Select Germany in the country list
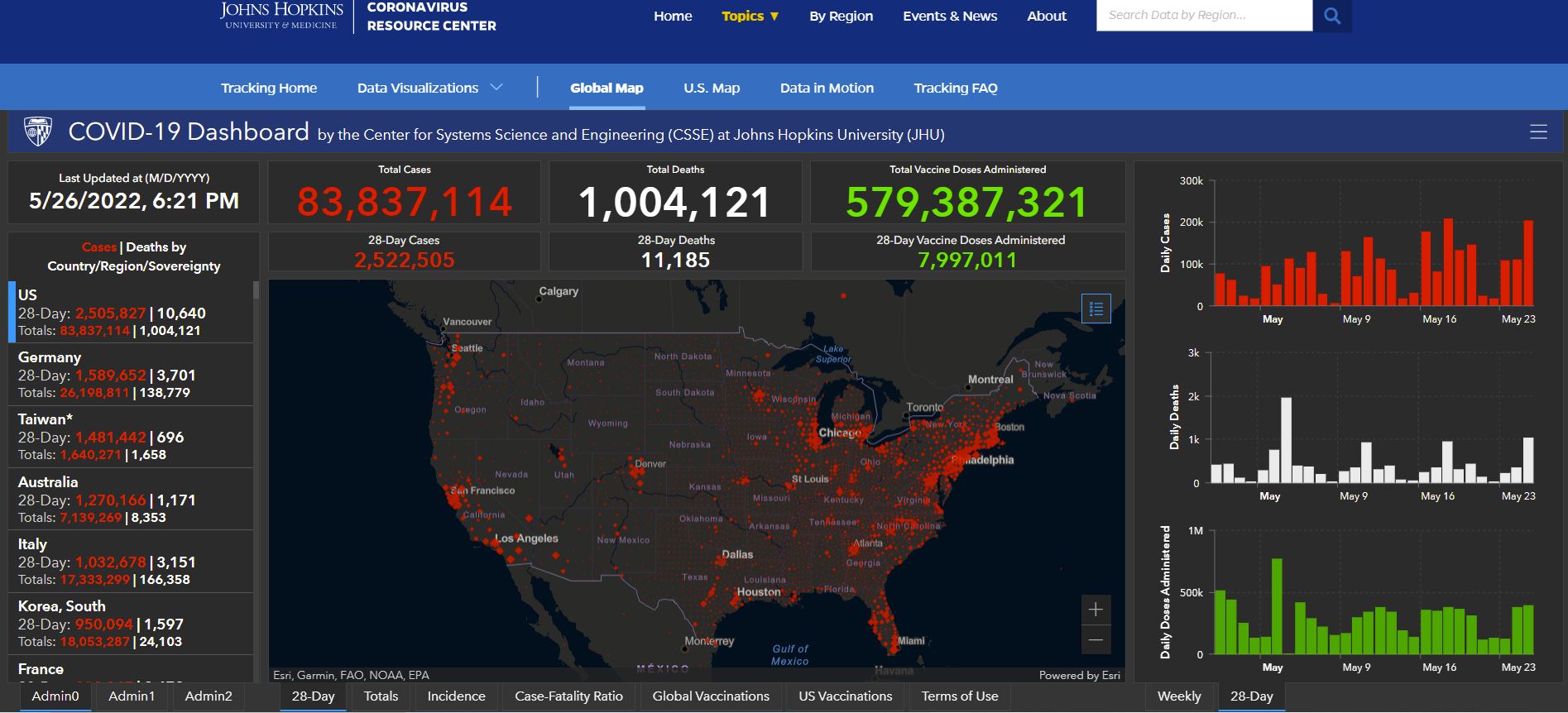This screenshot has width=1568, height=713. point(131,375)
